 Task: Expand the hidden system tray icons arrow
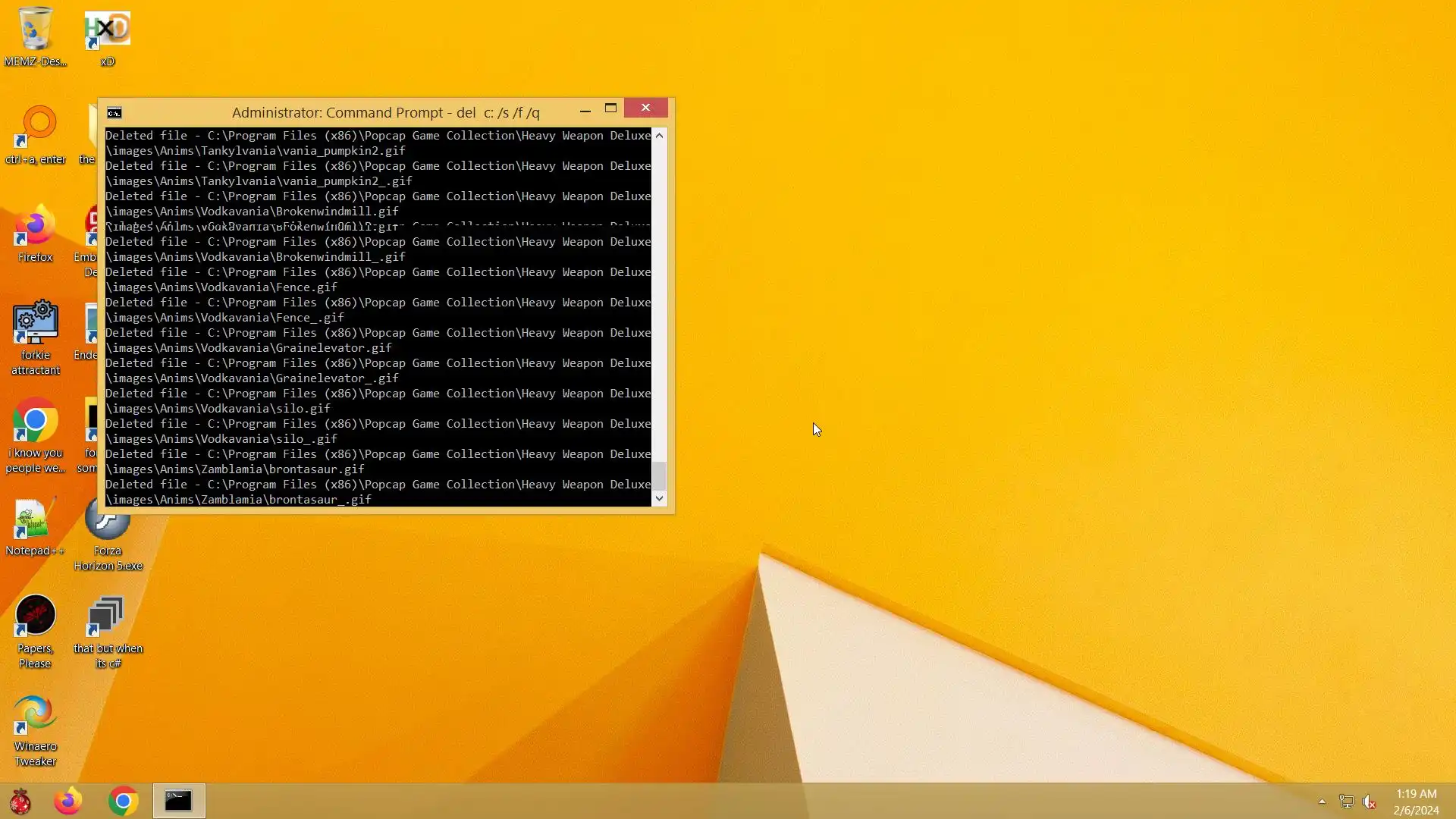(x=1322, y=802)
